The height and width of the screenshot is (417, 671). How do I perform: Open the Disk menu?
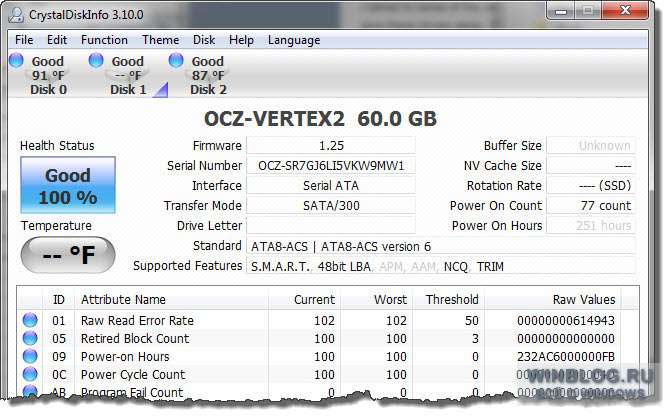coord(204,40)
